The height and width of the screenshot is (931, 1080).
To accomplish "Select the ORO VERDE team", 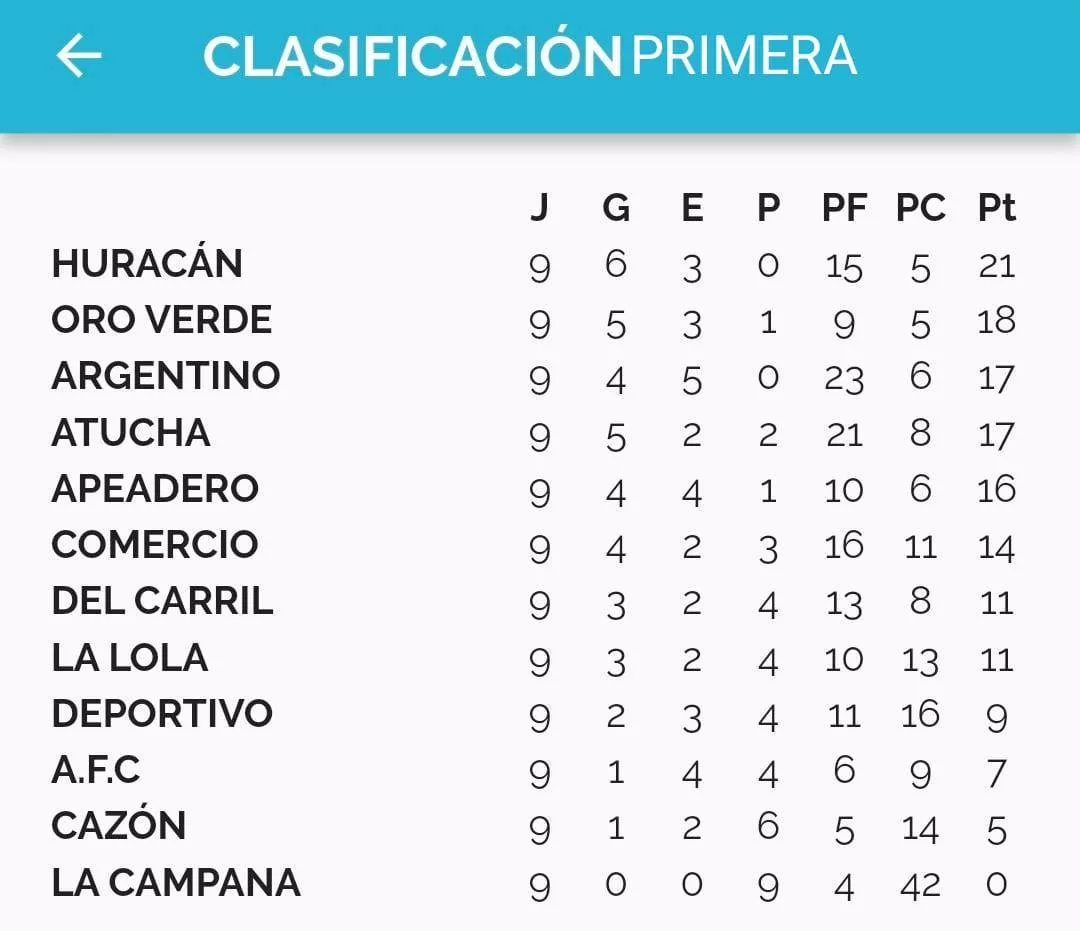I will pos(162,320).
